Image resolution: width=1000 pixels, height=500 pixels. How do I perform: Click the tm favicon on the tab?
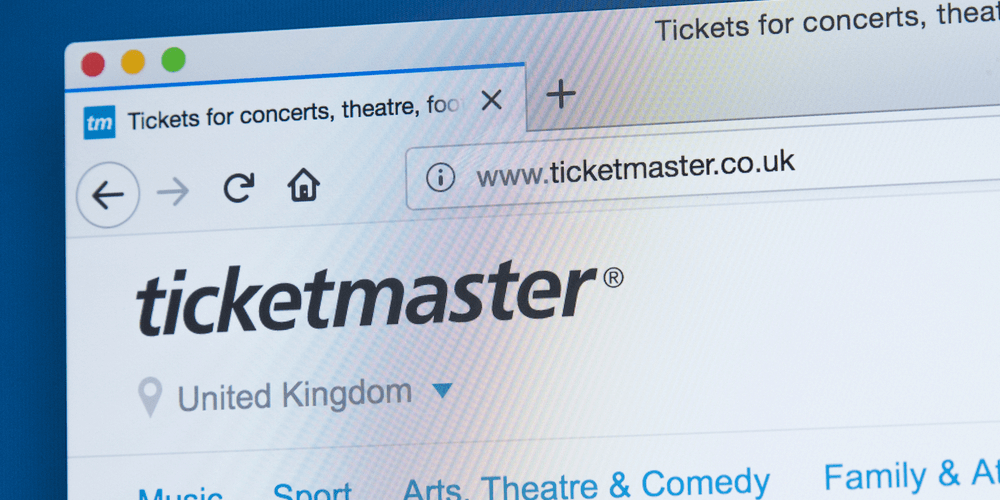(x=99, y=122)
